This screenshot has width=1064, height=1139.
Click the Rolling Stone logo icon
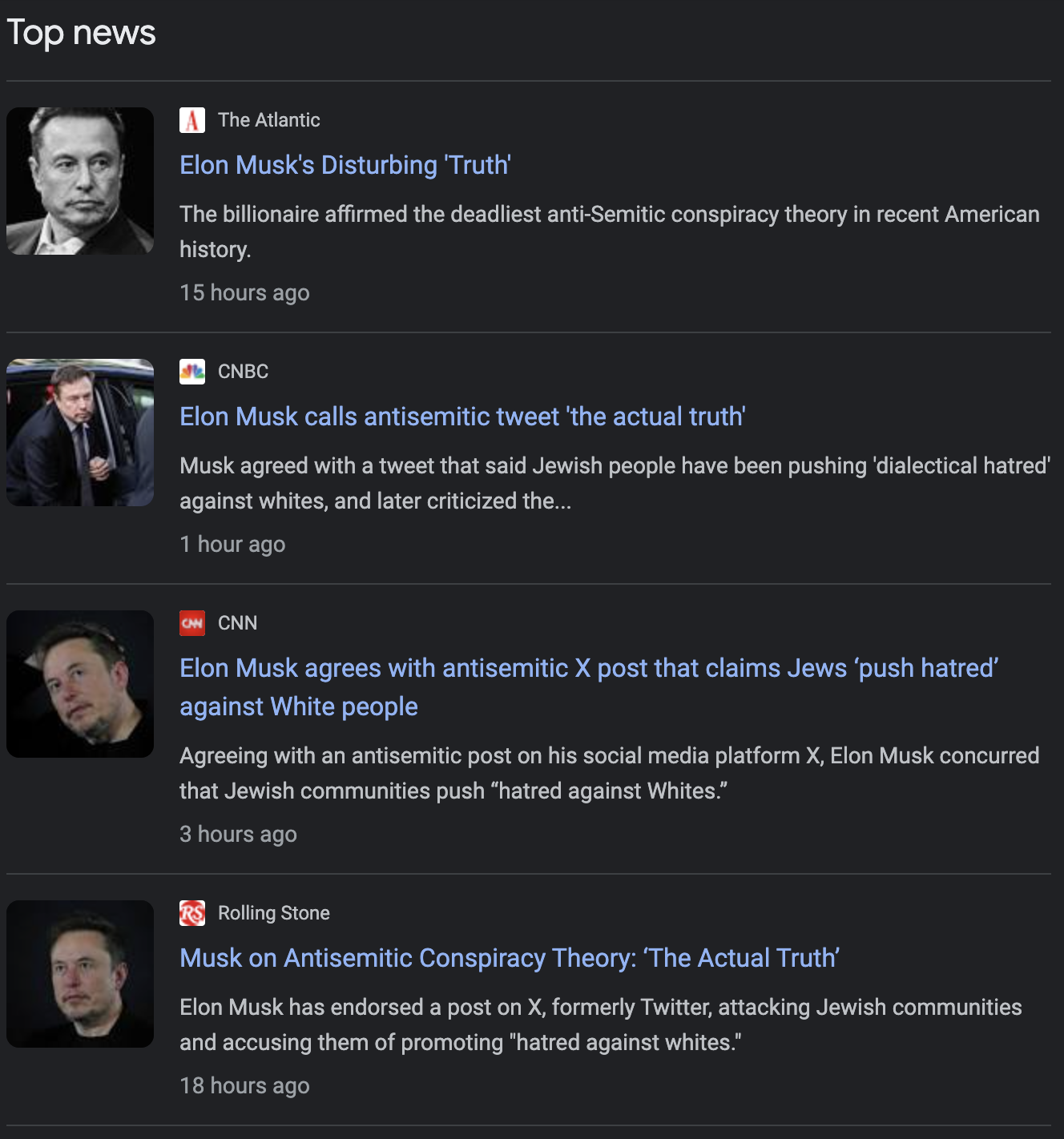click(x=192, y=913)
